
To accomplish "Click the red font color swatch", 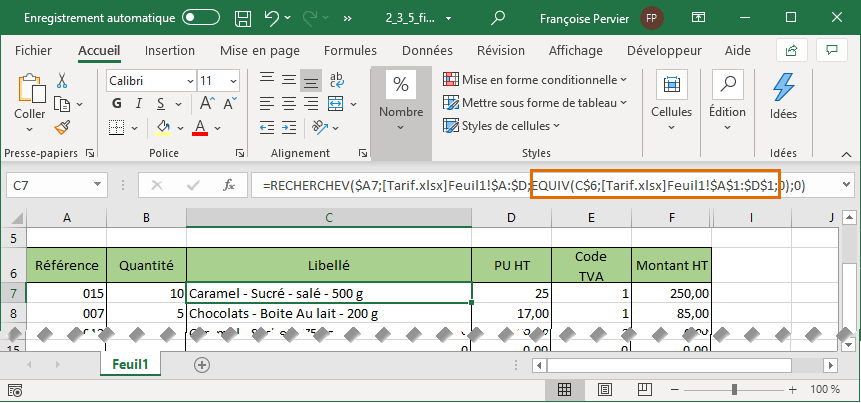I will tap(200, 127).
